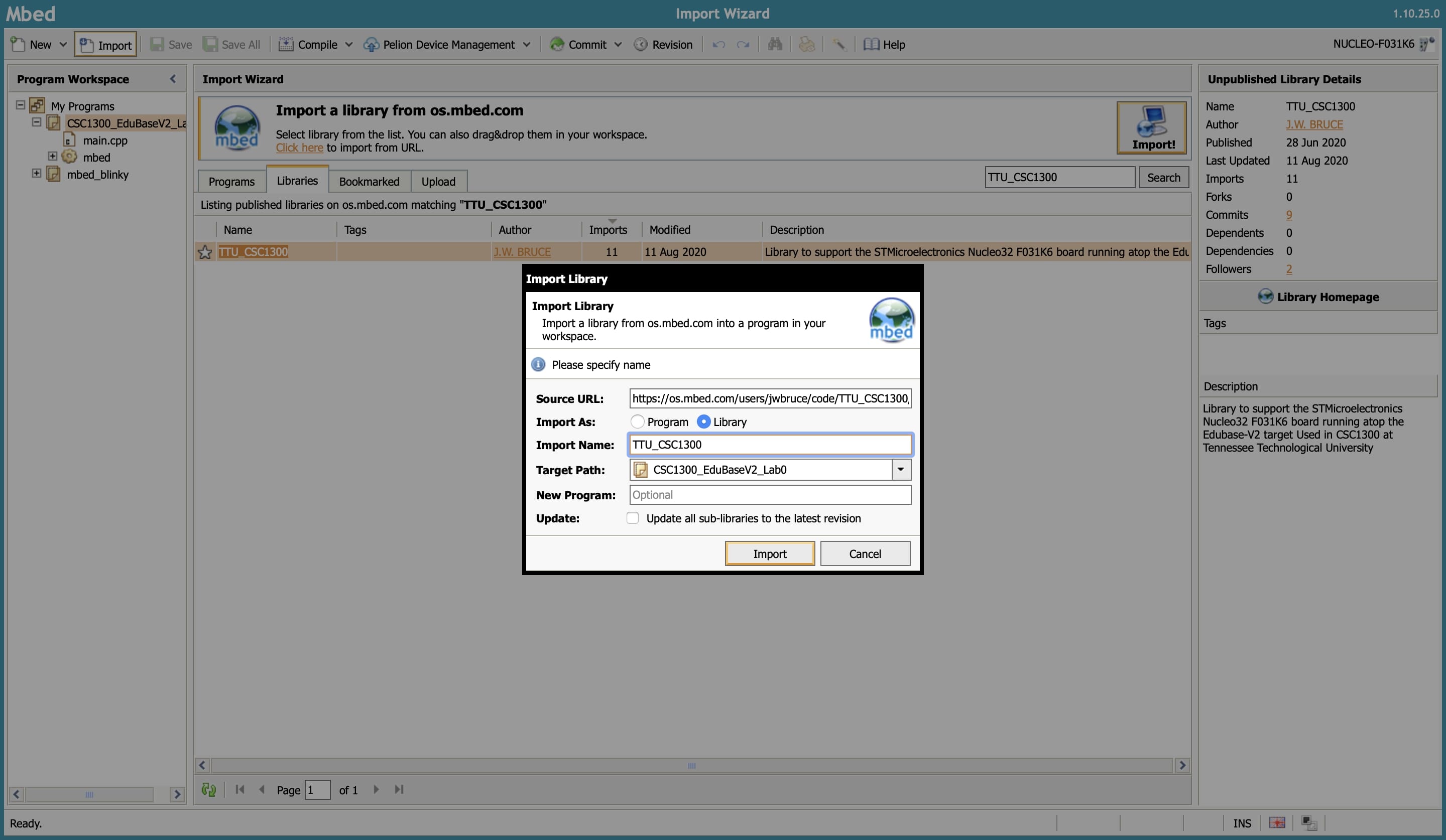The width and height of the screenshot is (1446, 840).
Task: Click the bookmark star next to TTU_CSC1300
Action: [205, 252]
